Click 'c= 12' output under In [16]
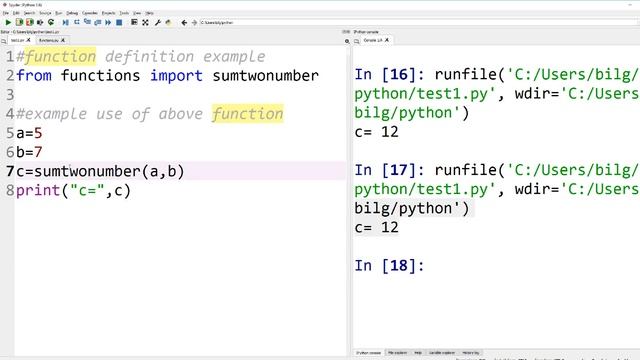Image resolution: width=640 pixels, height=360 pixels. [x=376, y=132]
